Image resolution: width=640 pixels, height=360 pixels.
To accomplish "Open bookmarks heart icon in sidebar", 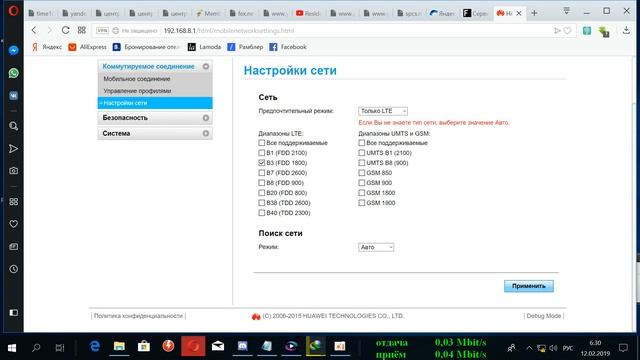I will [13, 224].
